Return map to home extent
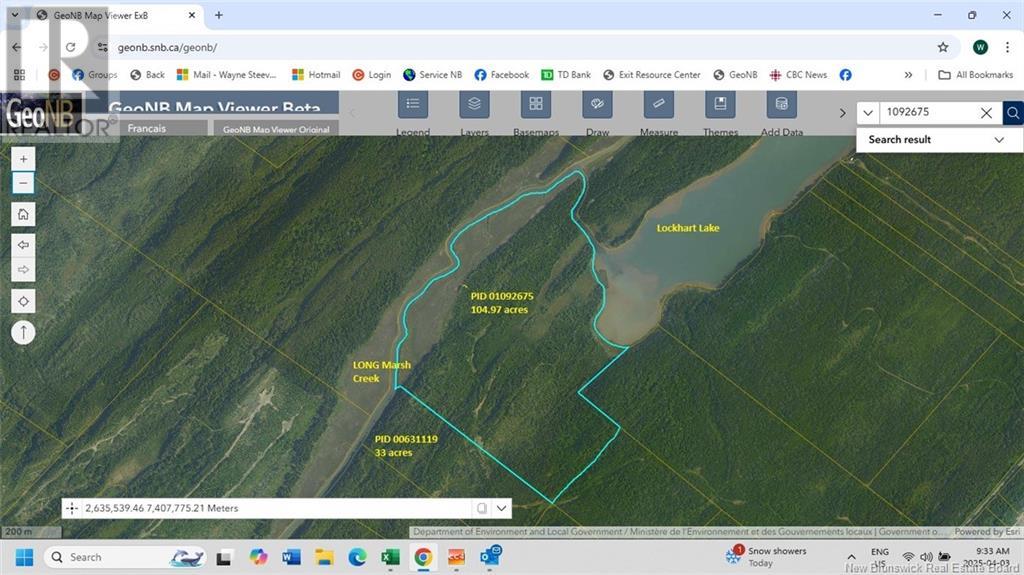The image size is (1024, 575). click(x=23, y=213)
